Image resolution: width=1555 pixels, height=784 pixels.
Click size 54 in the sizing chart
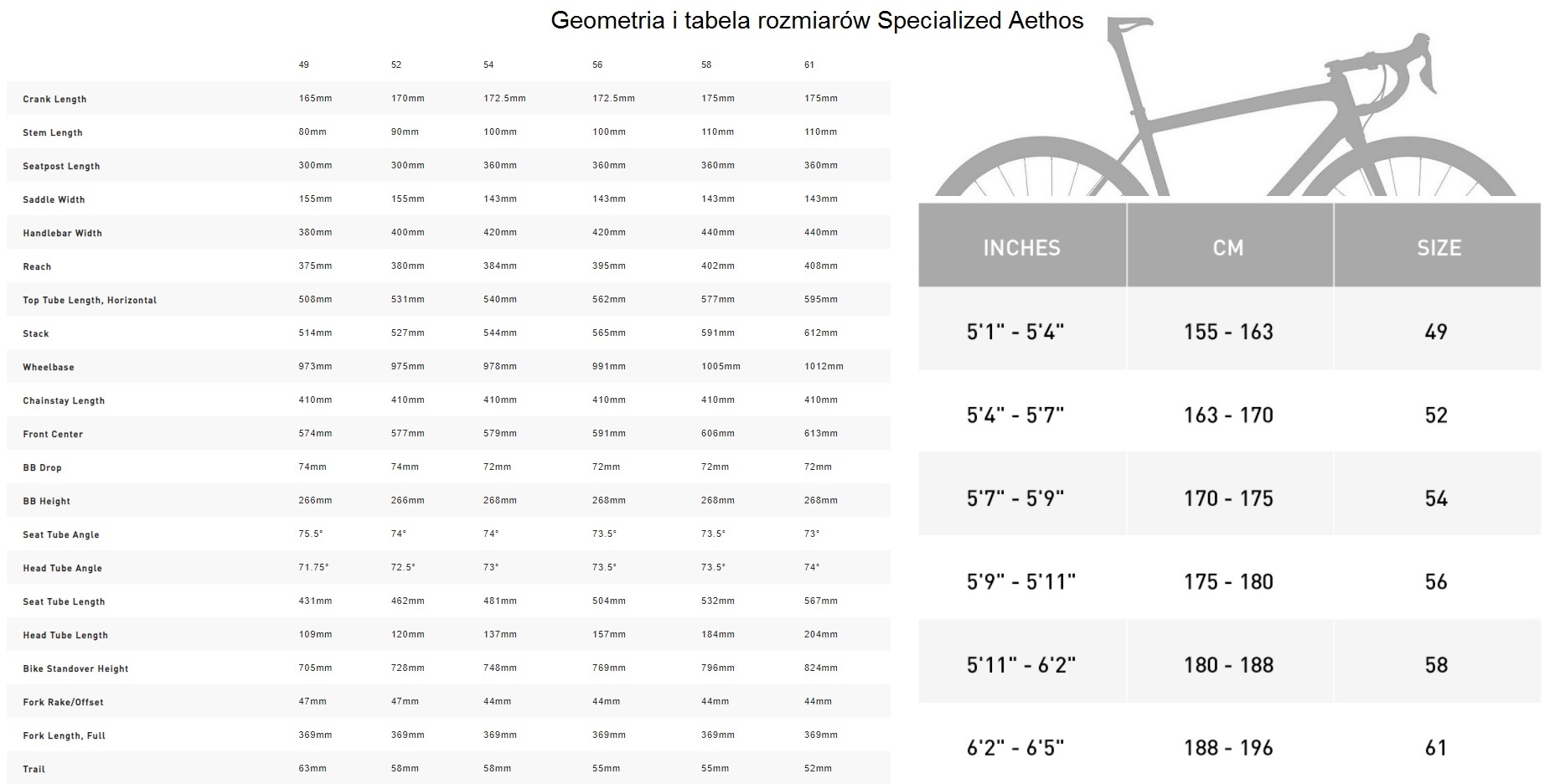[x=1436, y=498]
